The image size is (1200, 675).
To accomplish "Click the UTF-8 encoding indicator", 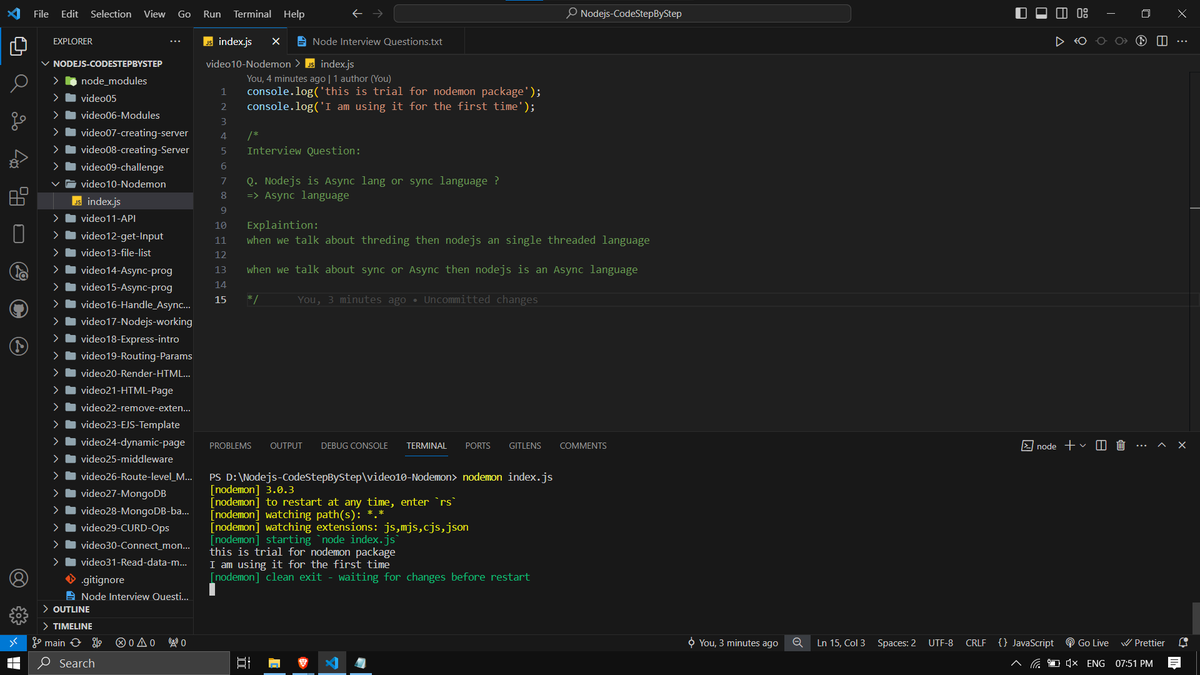I will click(940, 643).
